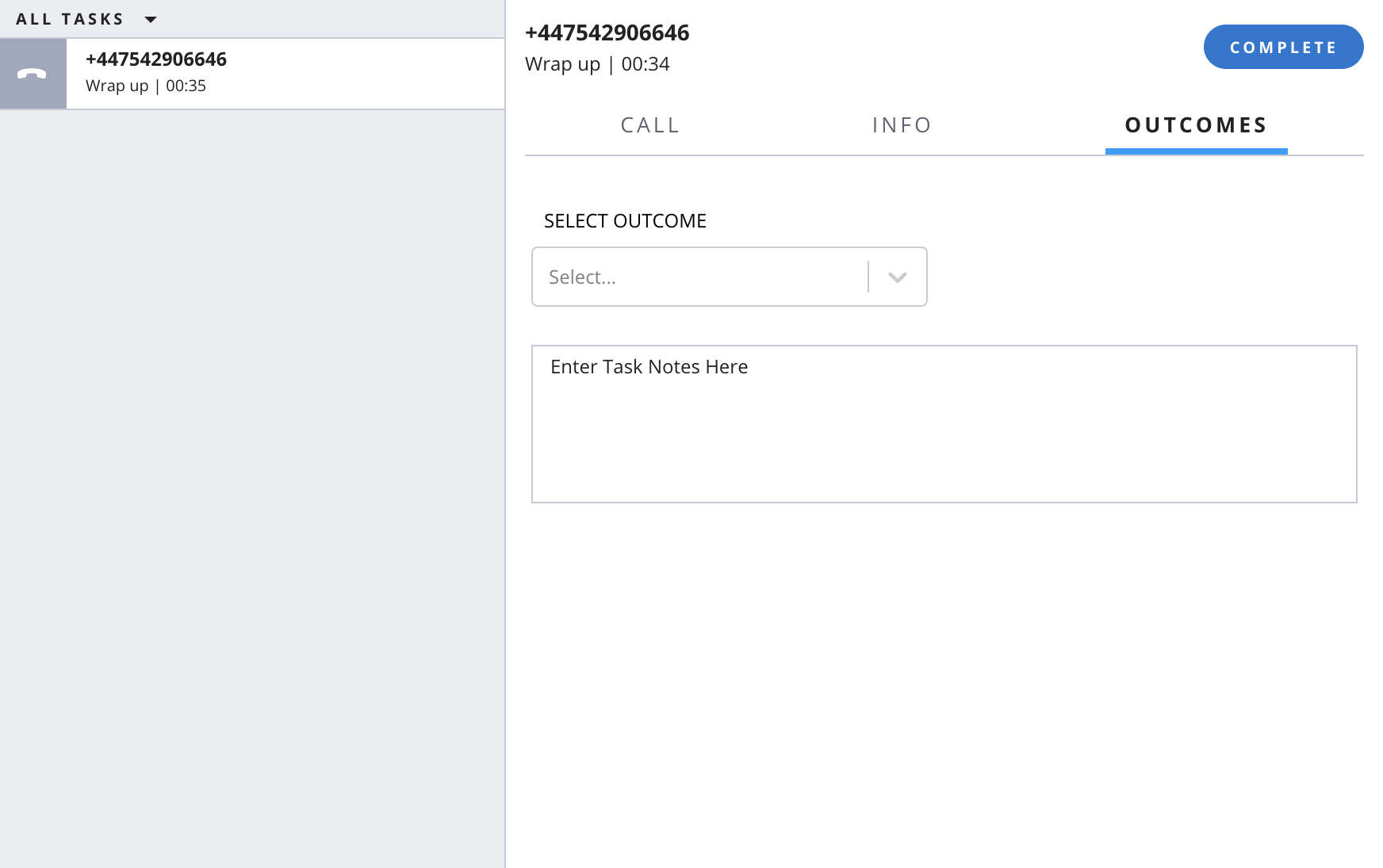The width and height of the screenshot is (1383, 868).
Task: Expand outcome list with chevron arrow
Action: click(898, 277)
